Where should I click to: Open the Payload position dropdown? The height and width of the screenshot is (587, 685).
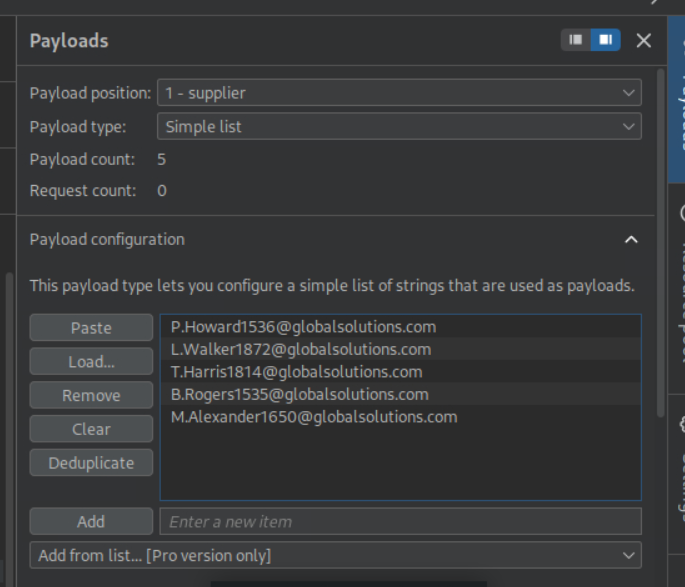click(x=398, y=93)
